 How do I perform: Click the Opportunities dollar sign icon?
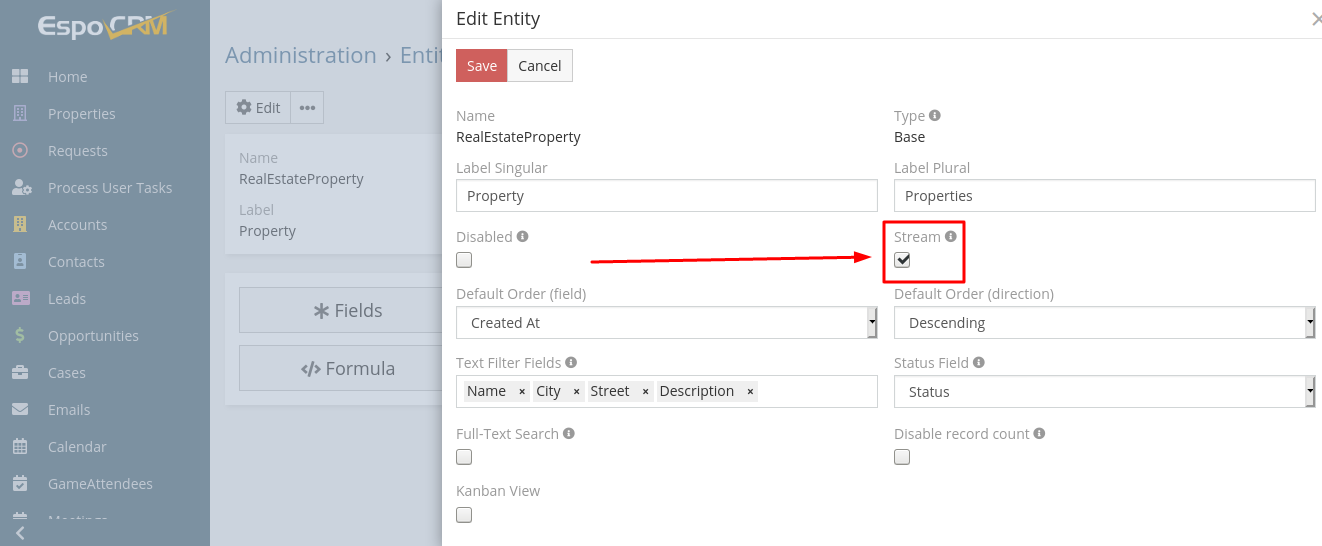pos(20,336)
